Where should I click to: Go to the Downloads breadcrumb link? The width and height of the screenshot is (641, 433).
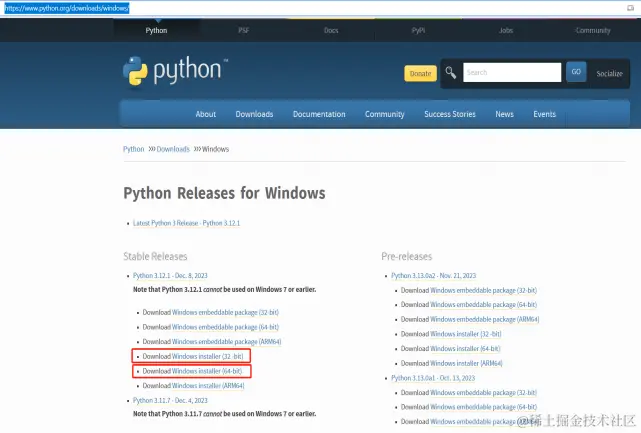tap(173, 149)
